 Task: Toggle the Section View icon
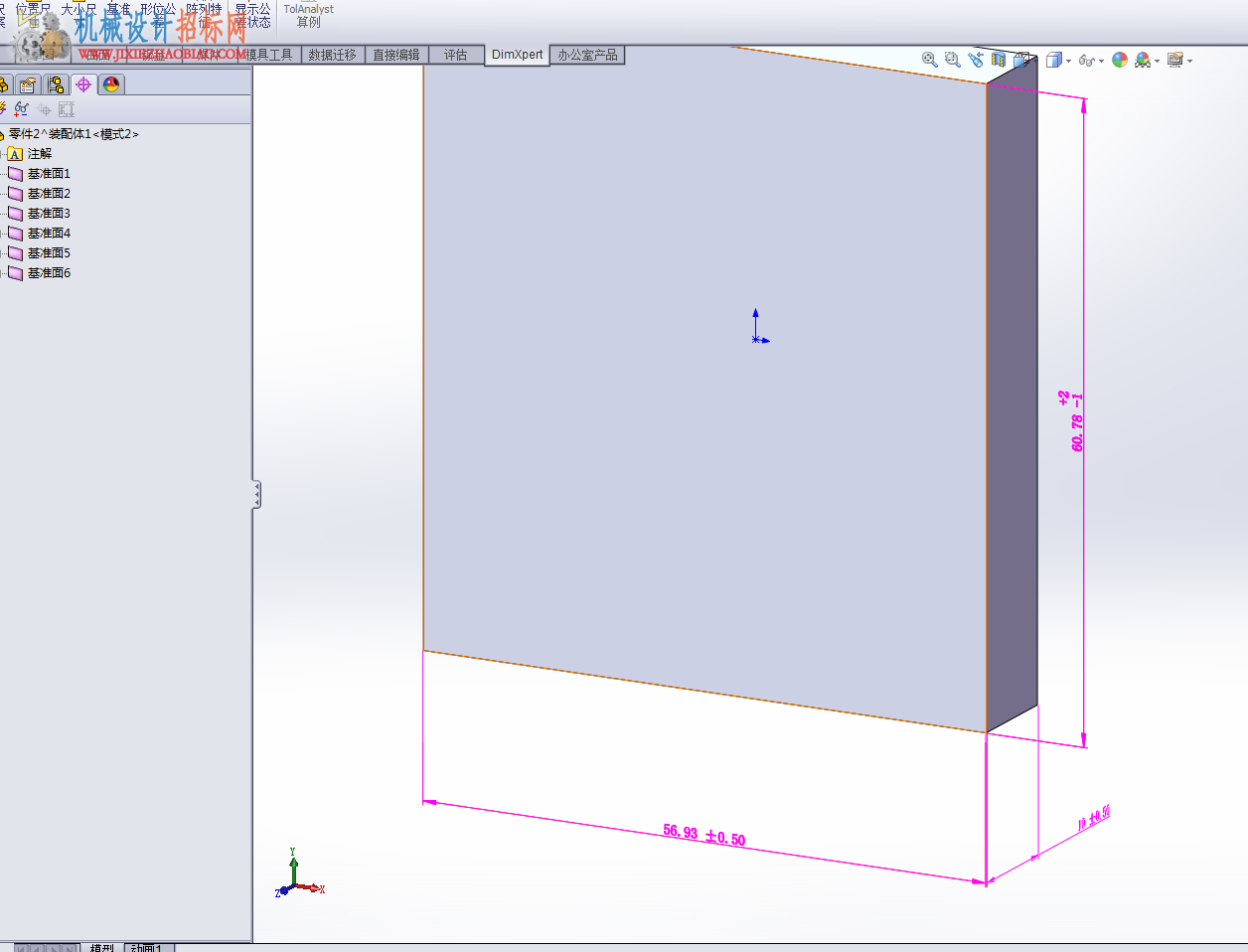[999, 60]
